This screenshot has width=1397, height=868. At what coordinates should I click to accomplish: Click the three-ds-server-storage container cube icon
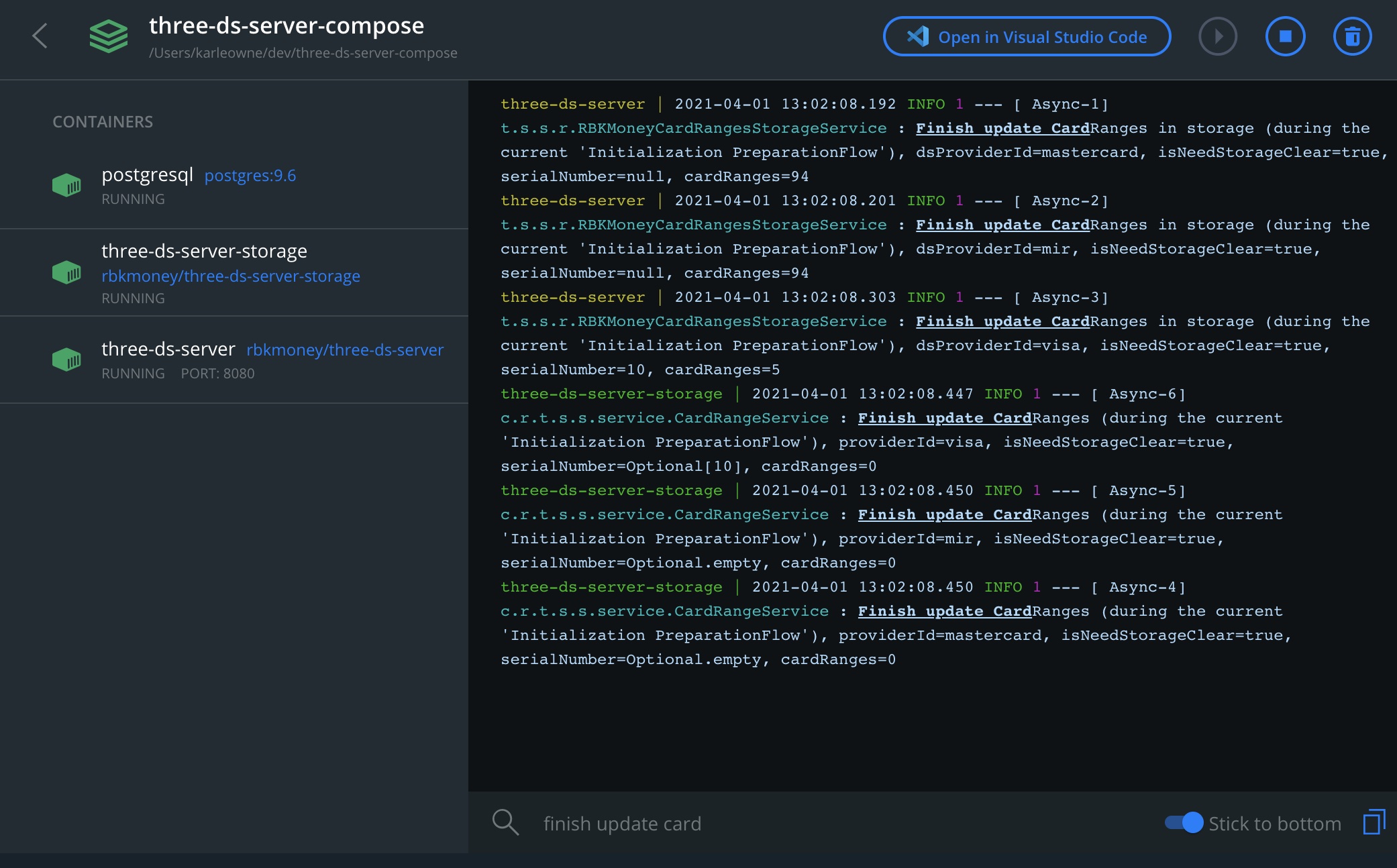pyautogui.click(x=66, y=272)
